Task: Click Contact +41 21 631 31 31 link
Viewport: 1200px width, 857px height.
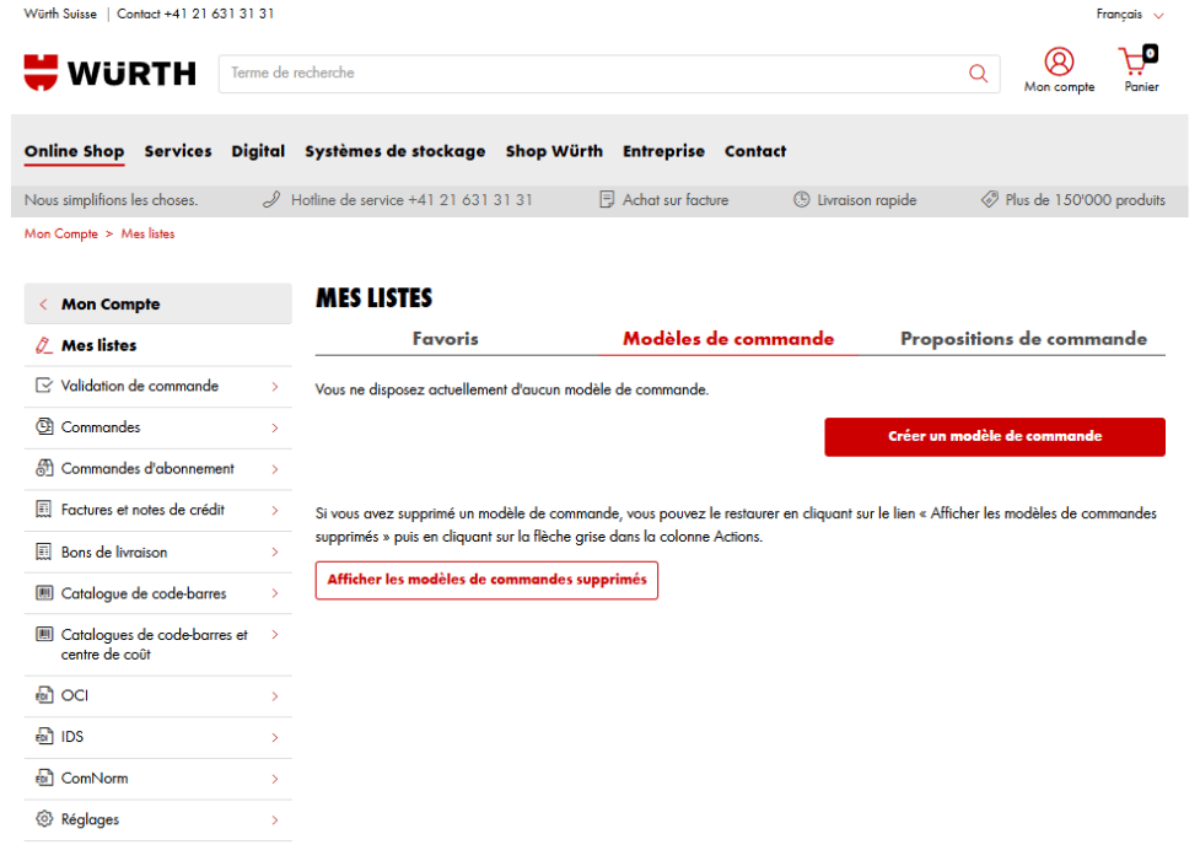Action: pos(195,14)
